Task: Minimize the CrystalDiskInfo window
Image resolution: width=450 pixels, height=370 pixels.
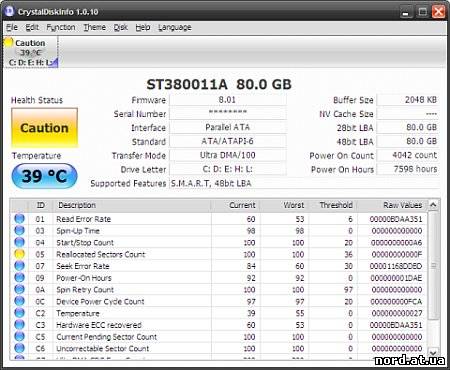Action: pyautogui.click(x=406, y=12)
